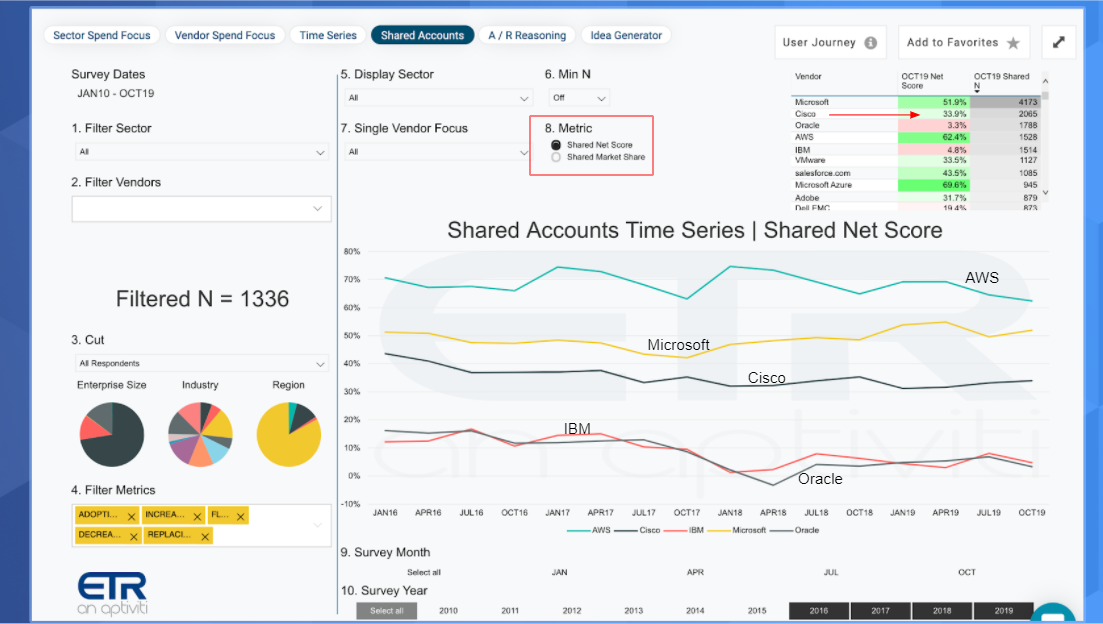The width and height of the screenshot is (1103, 624).
Task: Expand the Min N dropdown
Action: click(x=579, y=98)
